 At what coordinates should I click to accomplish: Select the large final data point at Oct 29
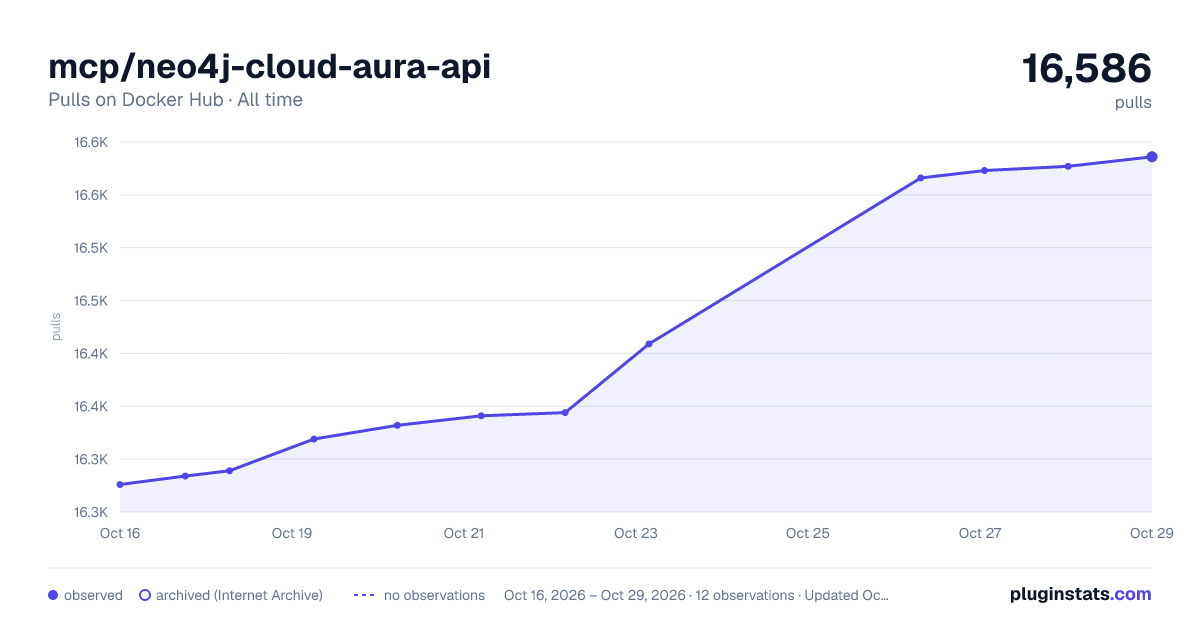1152,157
